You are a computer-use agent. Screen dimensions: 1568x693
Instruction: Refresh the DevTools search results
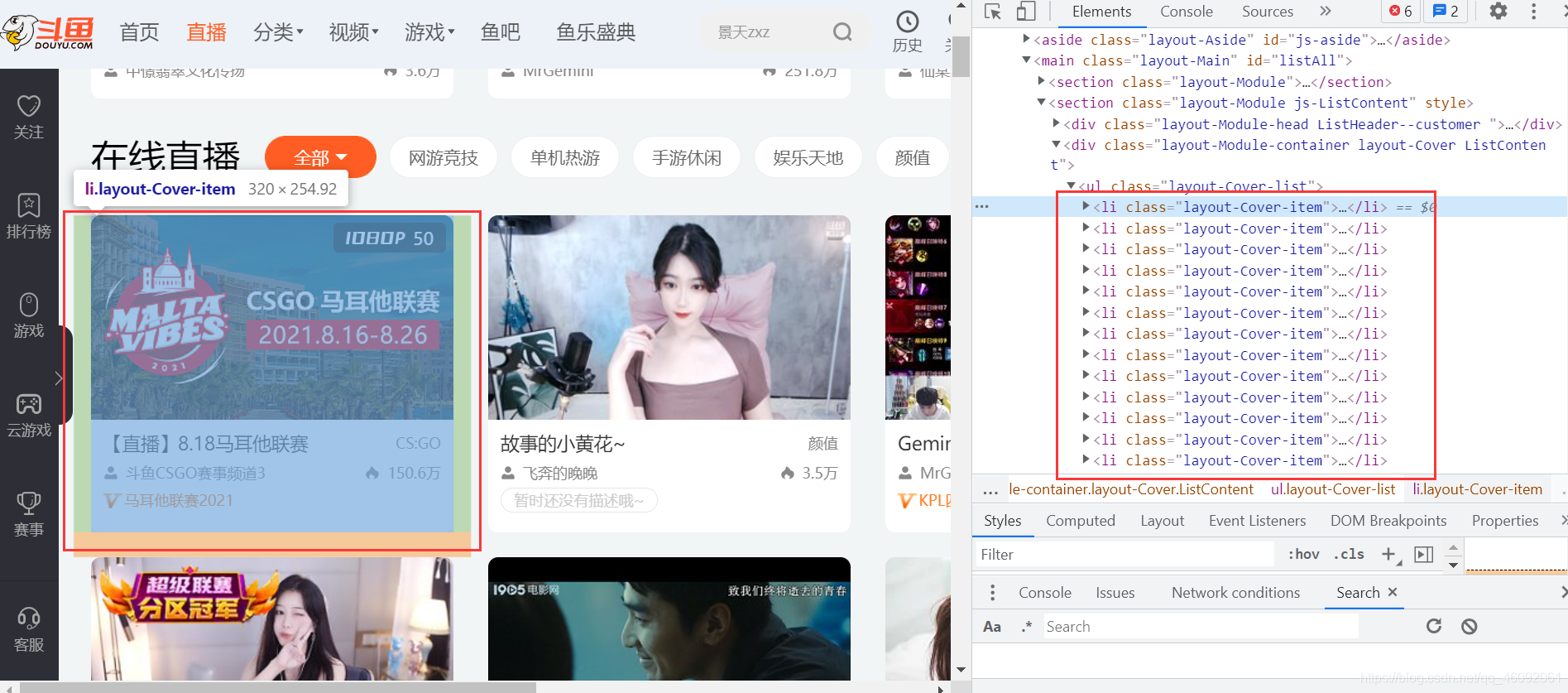1434,626
